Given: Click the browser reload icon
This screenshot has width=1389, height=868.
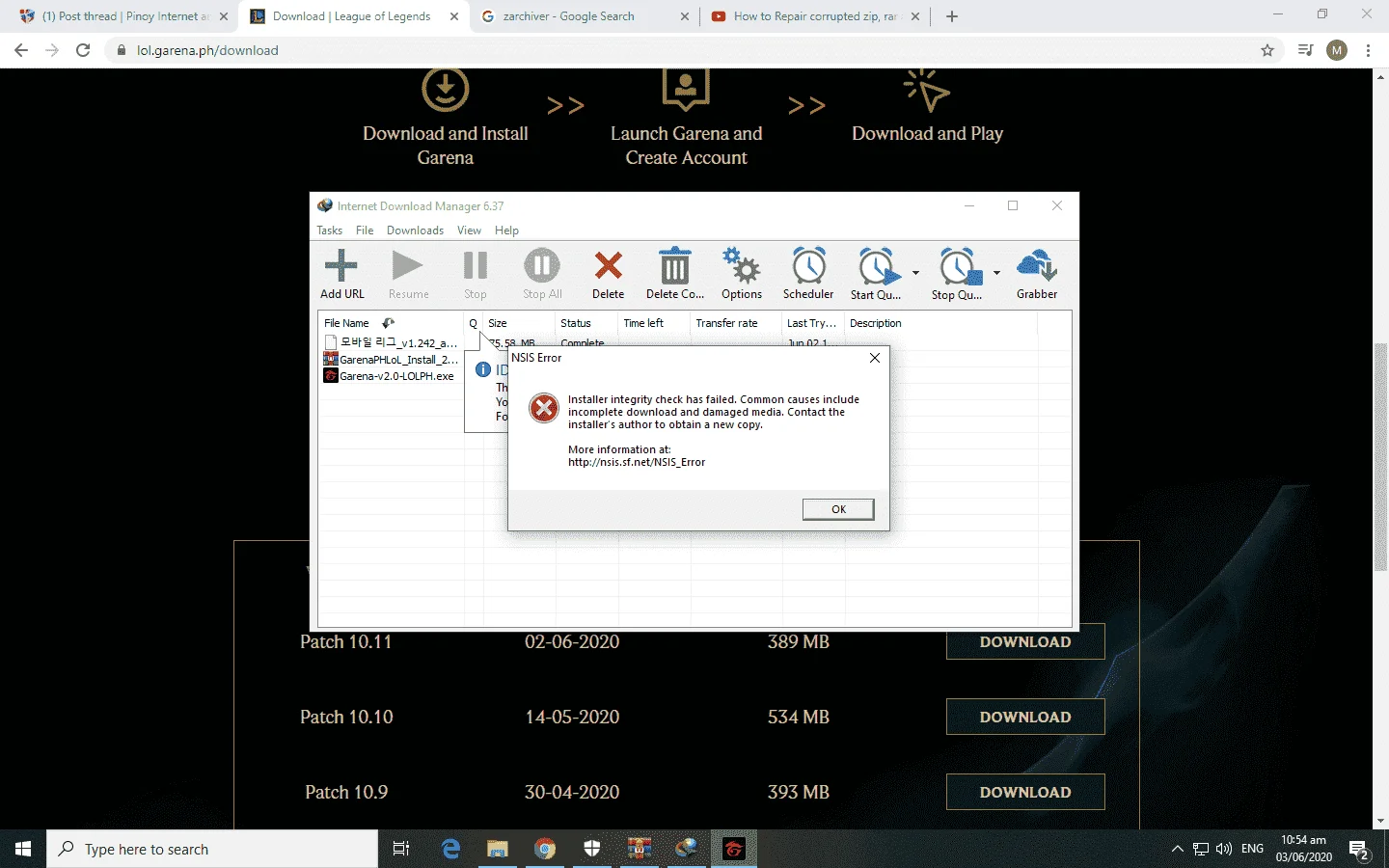Looking at the screenshot, I should [x=83, y=50].
